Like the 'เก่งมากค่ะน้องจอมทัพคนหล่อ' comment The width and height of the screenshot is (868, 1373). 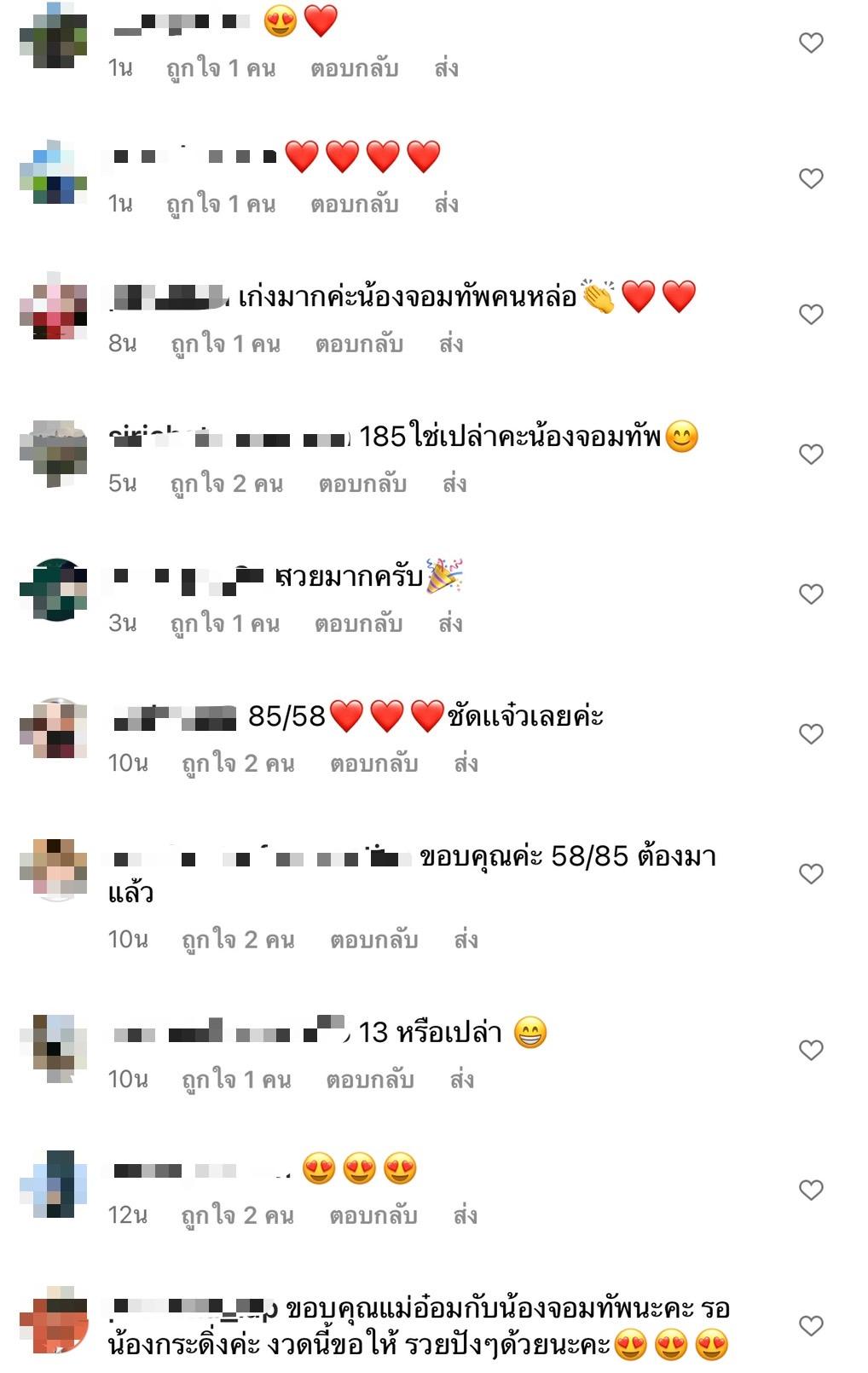coord(811,314)
